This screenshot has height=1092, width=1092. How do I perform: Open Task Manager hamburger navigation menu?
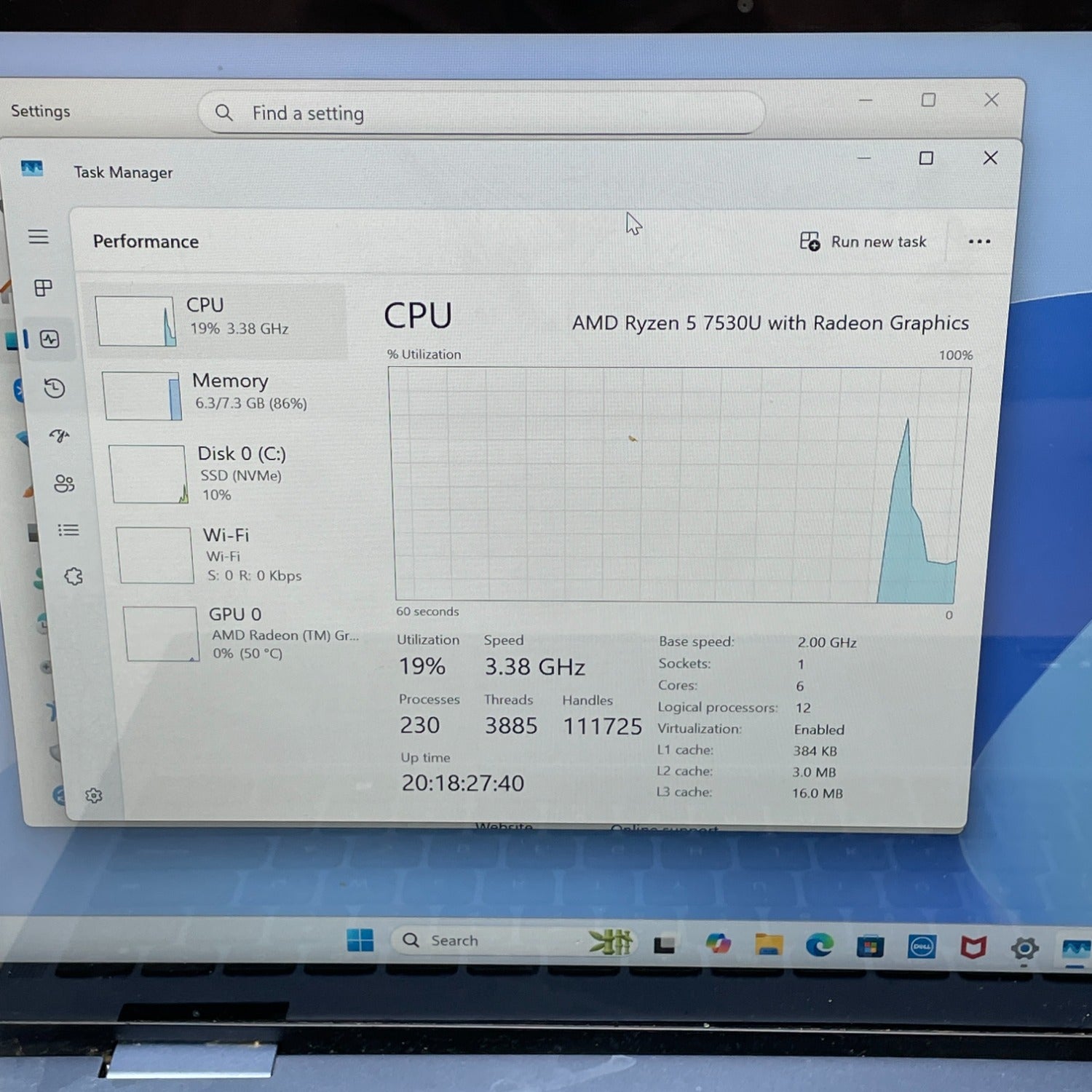39,237
